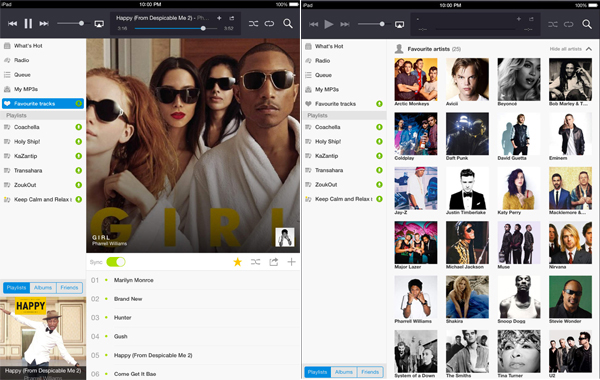Screen dimensions: 600x380
Task: Add the playing track with the plus icon
Action: (219, 18)
